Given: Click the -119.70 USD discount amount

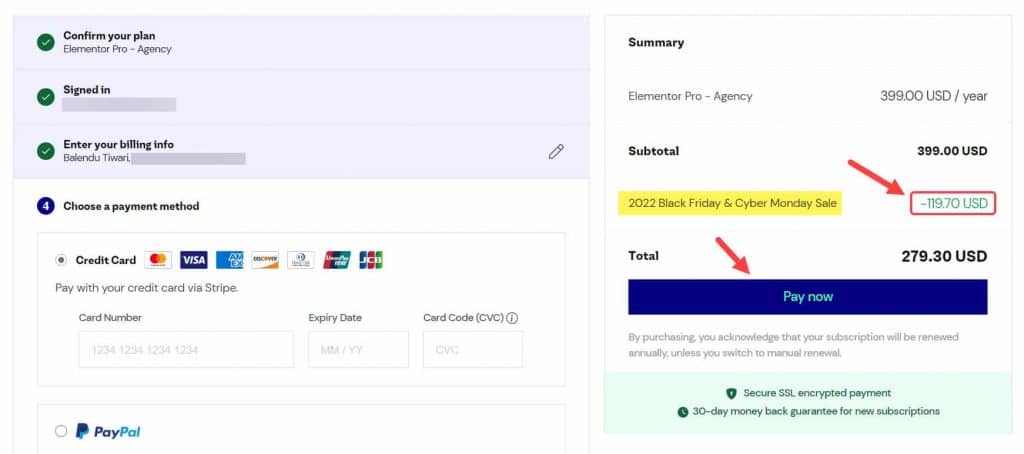Looking at the screenshot, I should (954, 204).
